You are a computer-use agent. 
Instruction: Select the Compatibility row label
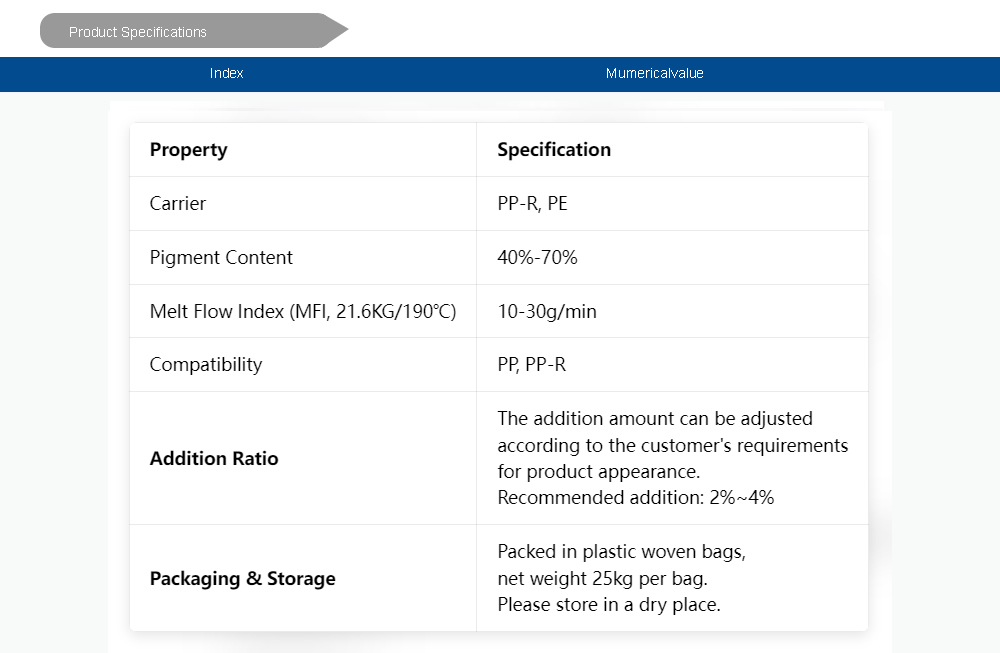coord(206,365)
